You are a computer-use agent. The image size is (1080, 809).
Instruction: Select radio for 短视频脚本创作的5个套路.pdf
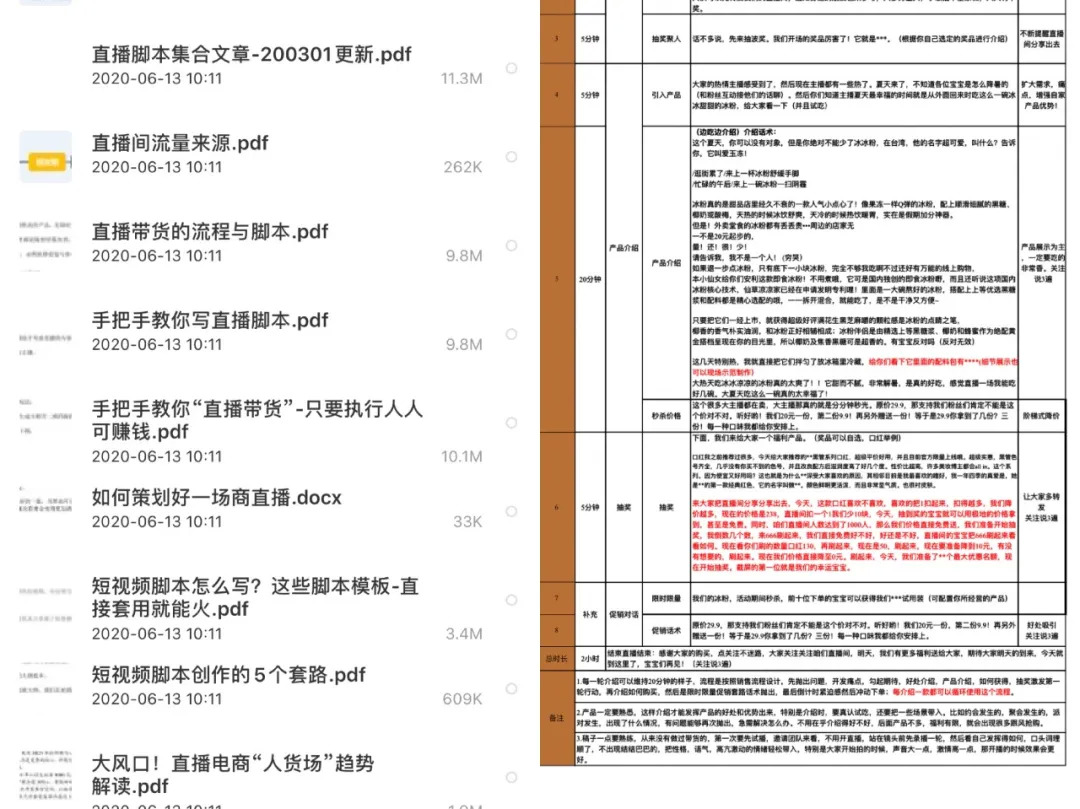click(x=511, y=689)
